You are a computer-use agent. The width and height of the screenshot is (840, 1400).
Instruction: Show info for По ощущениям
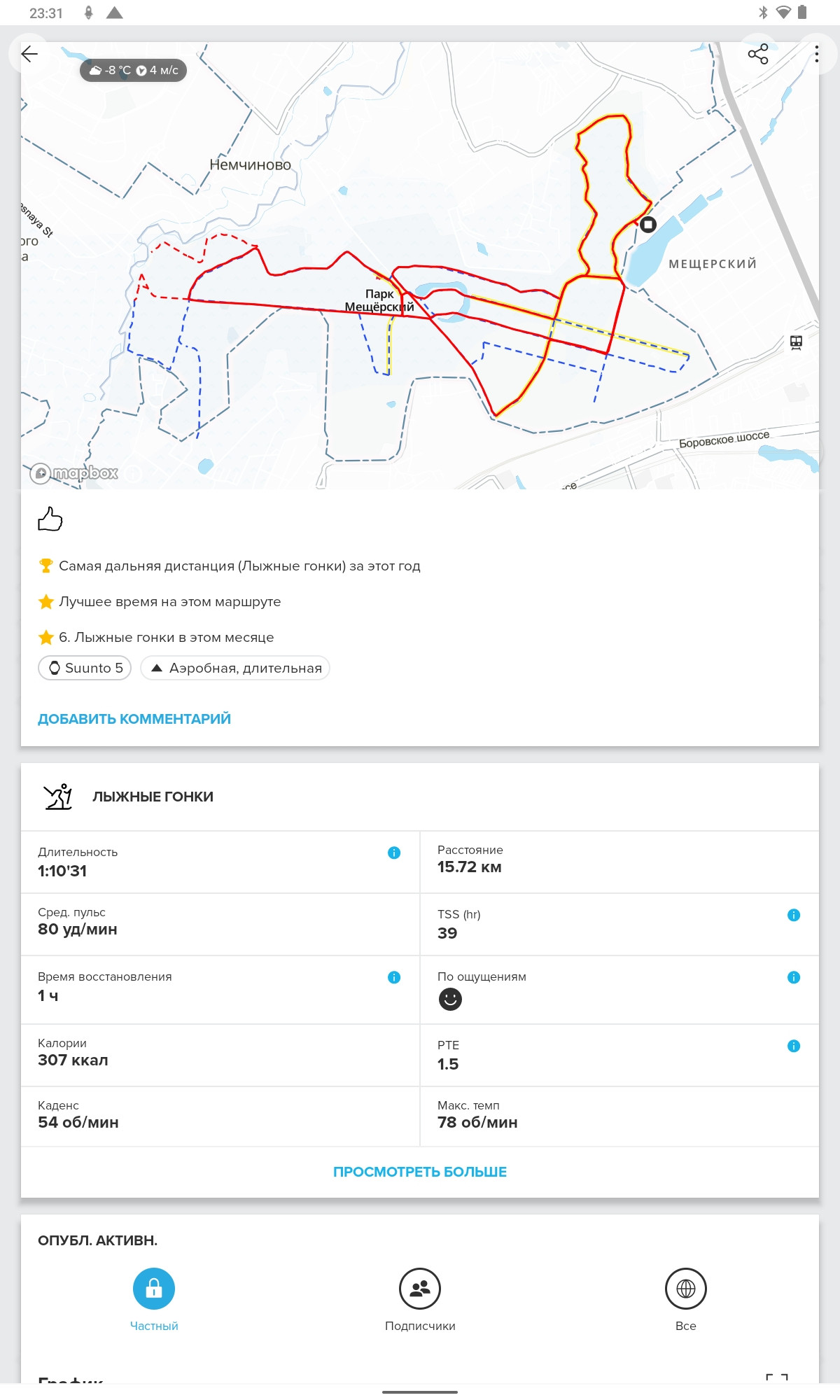pyautogui.click(x=794, y=977)
